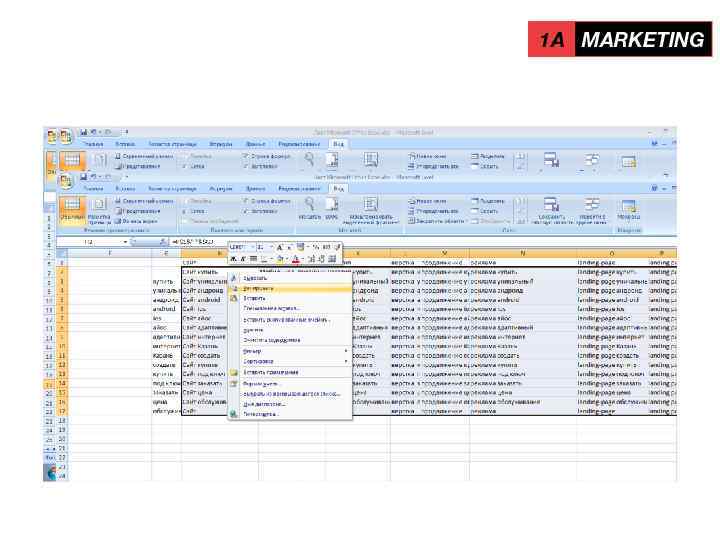720x540 pixels.
Task: Open Custom Views (Представления) in front window
Action: (x=140, y=211)
